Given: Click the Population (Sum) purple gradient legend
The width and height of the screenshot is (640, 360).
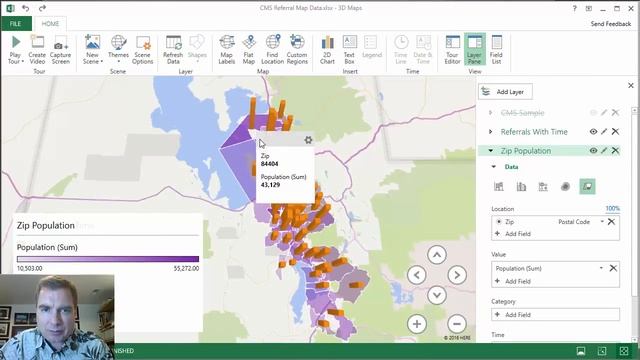Looking at the screenshot, I should pyautogui.click(x=108, y=259).
